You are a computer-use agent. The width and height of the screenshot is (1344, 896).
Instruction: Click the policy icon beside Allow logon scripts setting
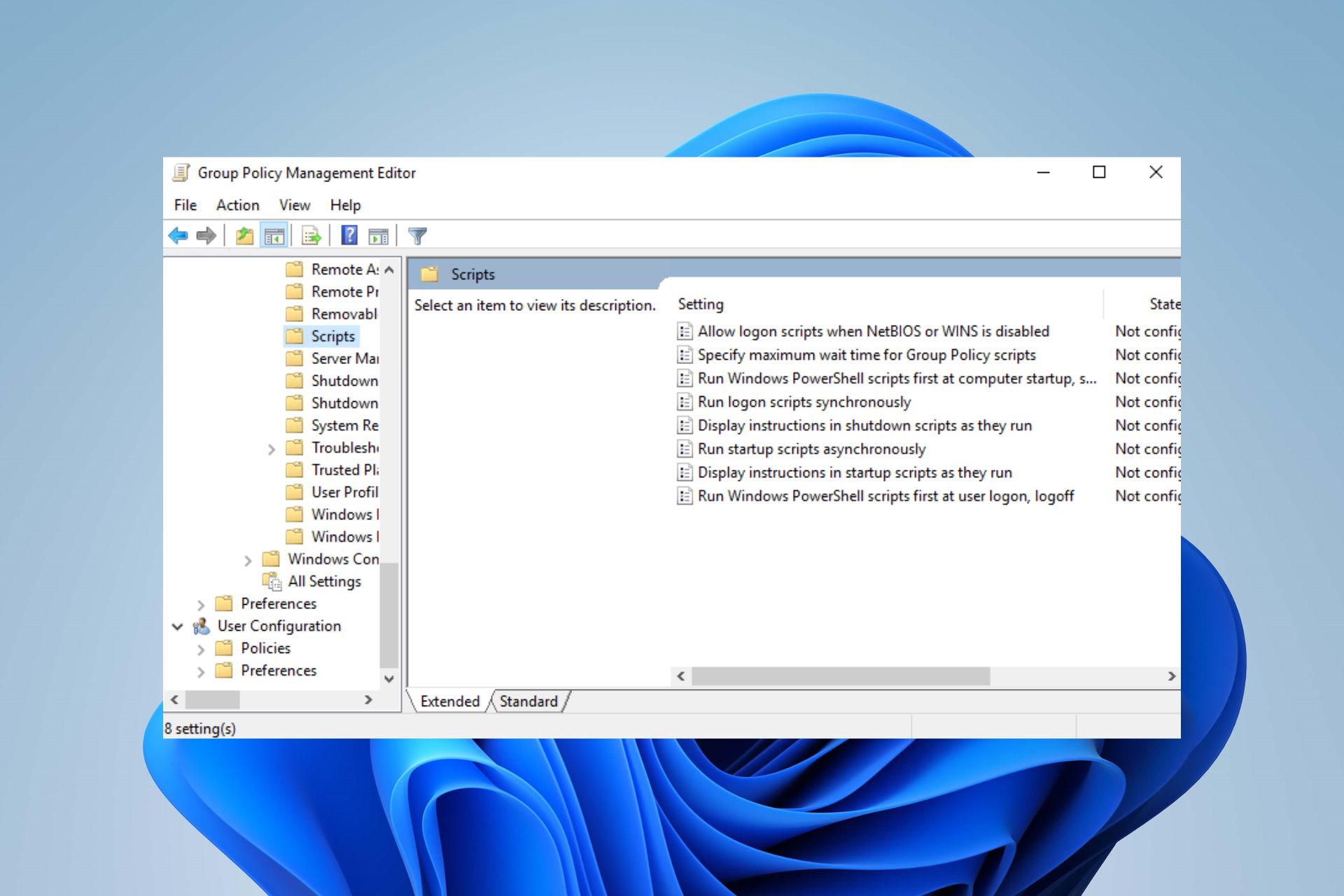(x=685, y=331)
